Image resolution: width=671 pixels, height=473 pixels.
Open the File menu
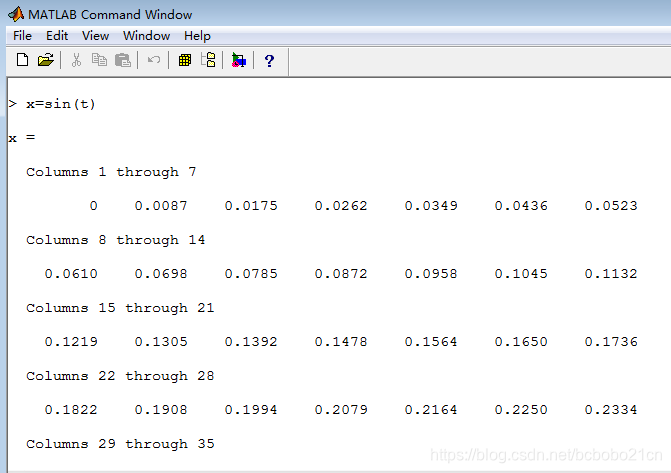point(22,36)
